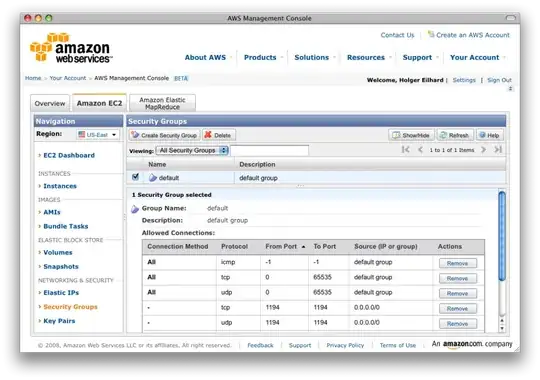Click the details scrollbar down arrow
Viewport: 540px width, 380px height.
pos(502,328)
